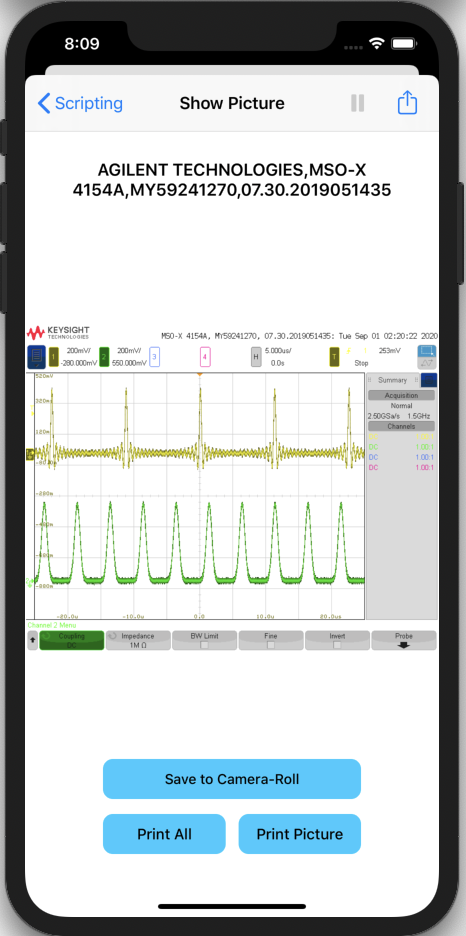This screenshot has width=466, height=936.
Task: Open the blue main menu icon on scope
Action: [36, 357]
